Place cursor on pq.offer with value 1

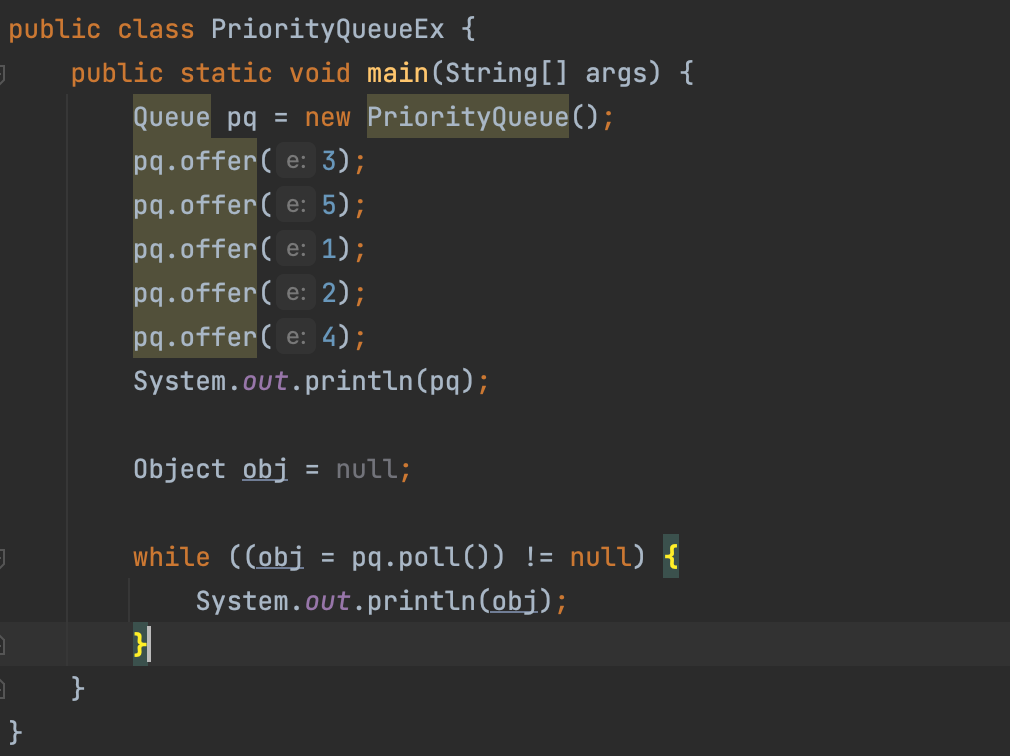(x=195, y=249)
